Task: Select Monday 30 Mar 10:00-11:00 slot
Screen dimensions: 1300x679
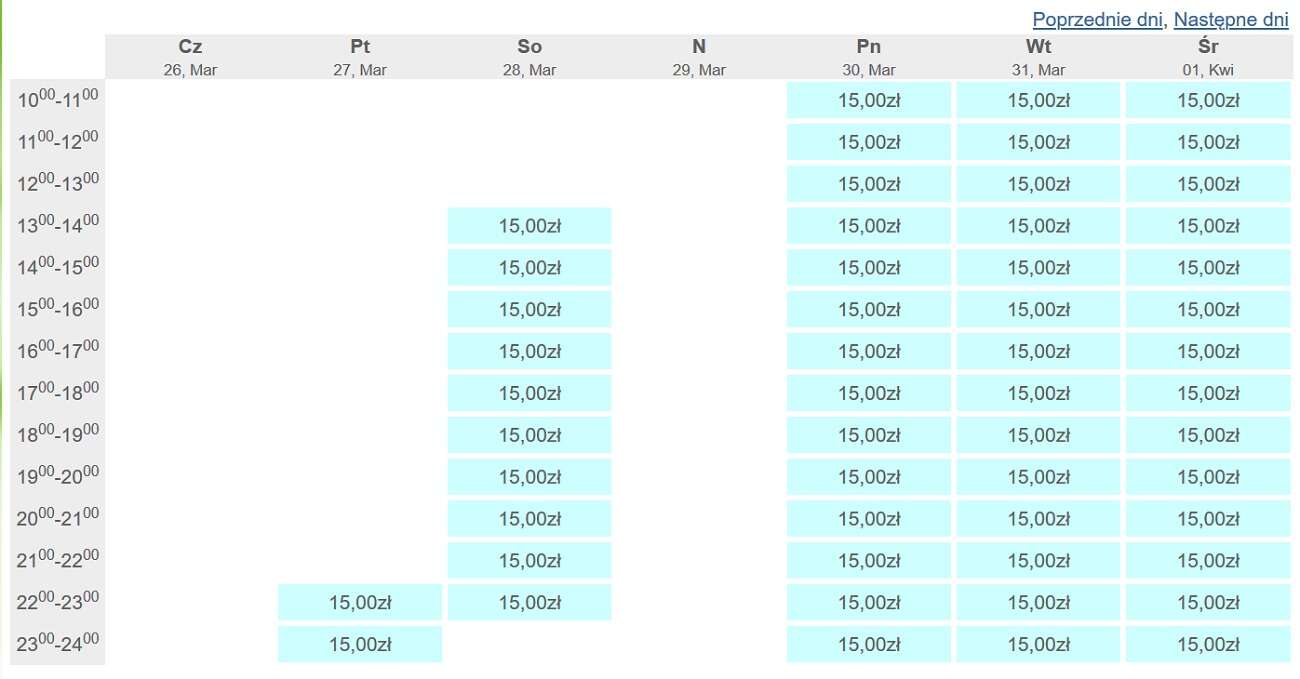Action: (869, 100)
